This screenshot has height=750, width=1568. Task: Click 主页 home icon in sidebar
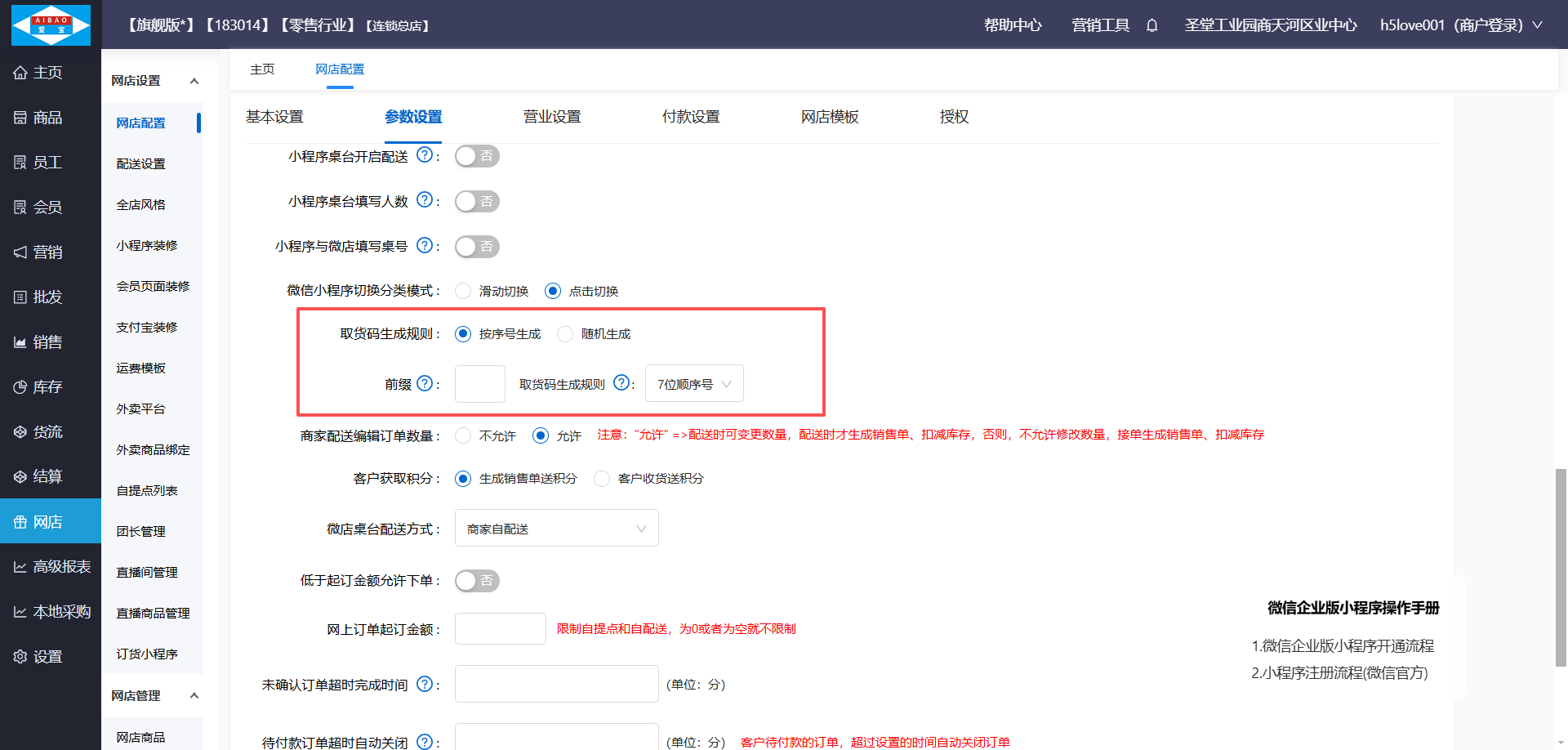tap(20, 73)
